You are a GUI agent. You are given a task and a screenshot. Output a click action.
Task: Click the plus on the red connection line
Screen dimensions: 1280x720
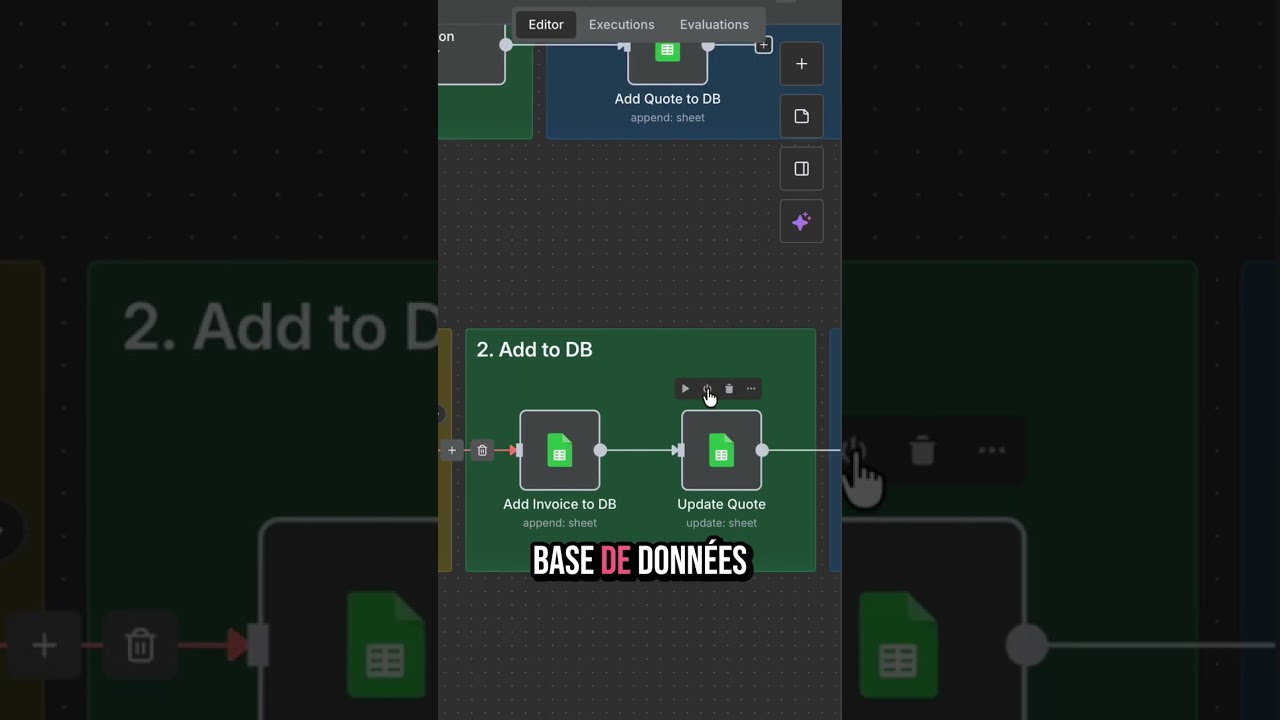452,450
